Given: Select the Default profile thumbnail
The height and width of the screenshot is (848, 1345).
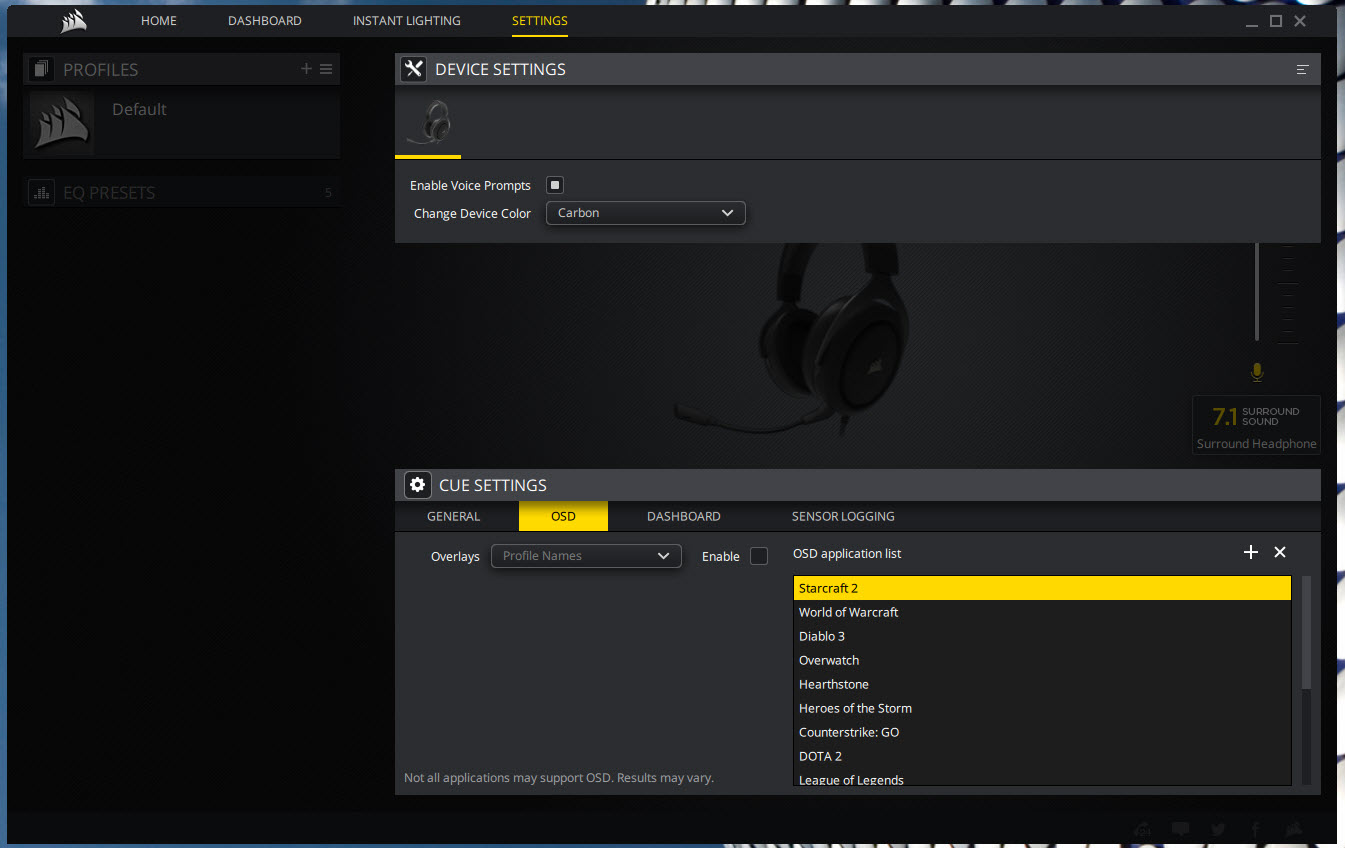Looking at the screenshot, I should (63, 123).
